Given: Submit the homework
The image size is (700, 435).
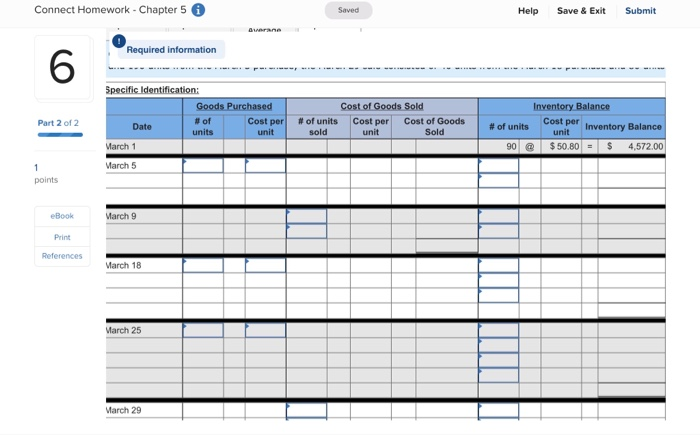Looking at the screenshot, I should (x=640, y=11).
